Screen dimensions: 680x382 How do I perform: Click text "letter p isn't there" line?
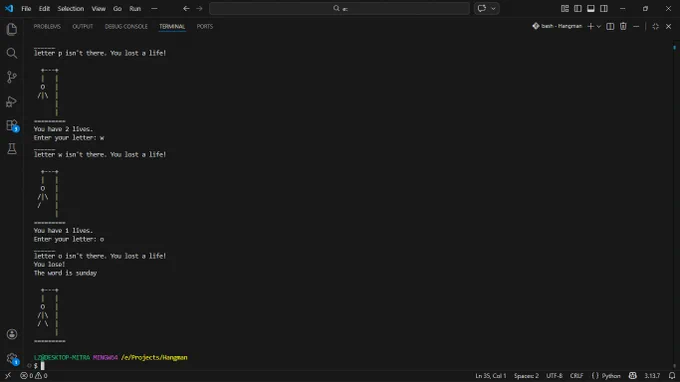(x=100, y=53)
